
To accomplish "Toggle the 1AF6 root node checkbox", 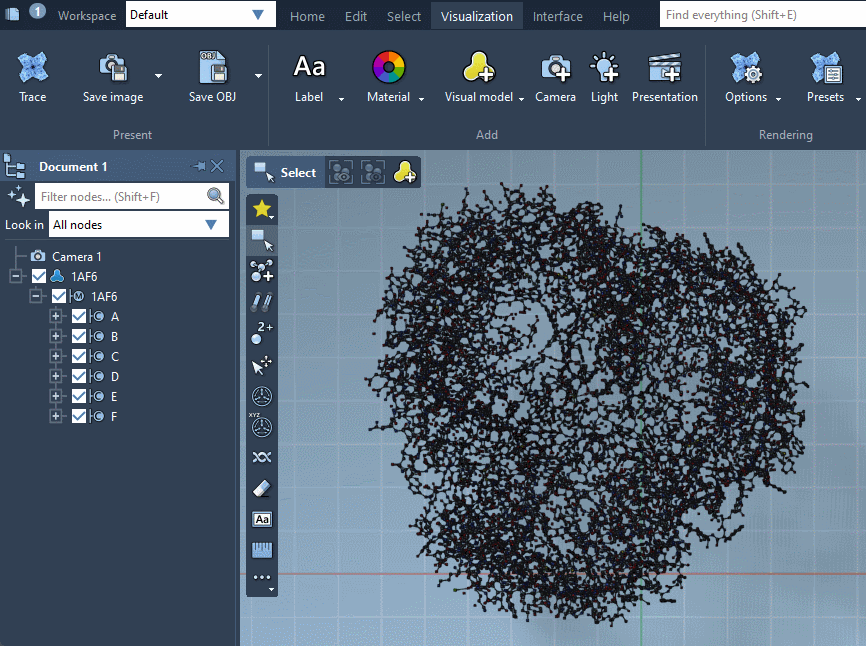I will pyautogui.click(x=39, y=275).
